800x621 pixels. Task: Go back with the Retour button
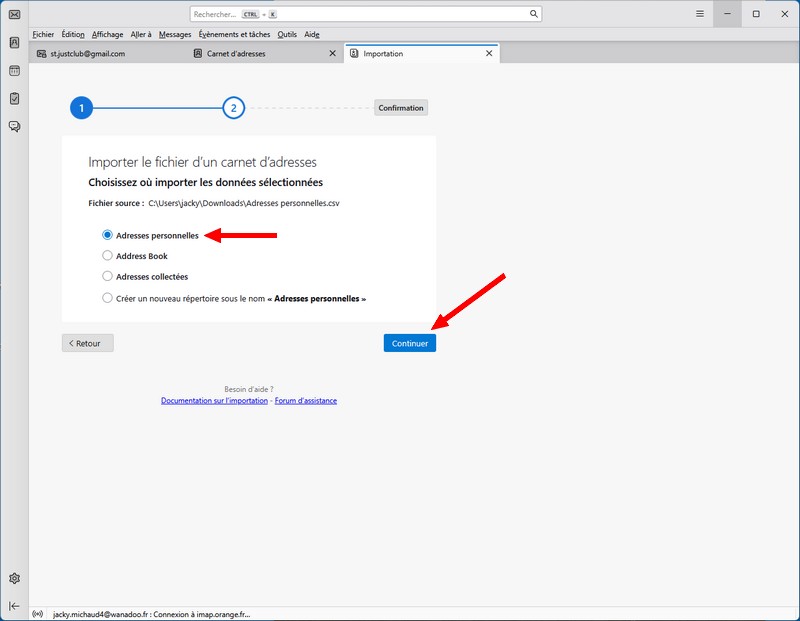click(x=88, y=343)
